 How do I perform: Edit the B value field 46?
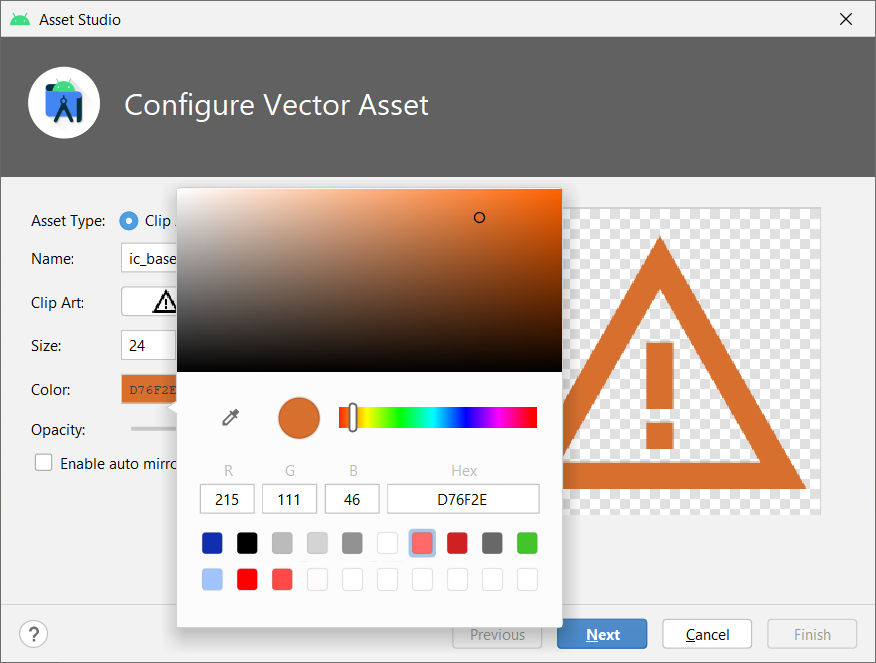click(352, 499)
